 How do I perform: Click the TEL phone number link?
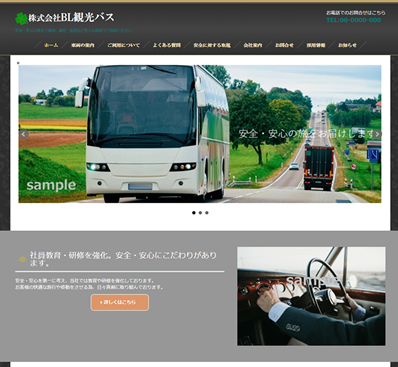tap(354, 20)
